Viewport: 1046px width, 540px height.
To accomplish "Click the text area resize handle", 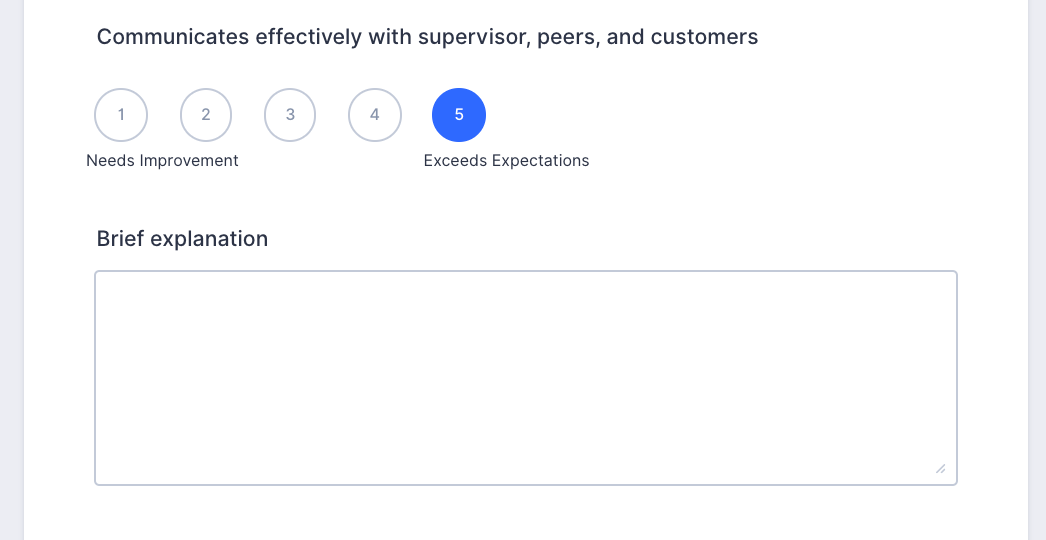I will point(940,468).
